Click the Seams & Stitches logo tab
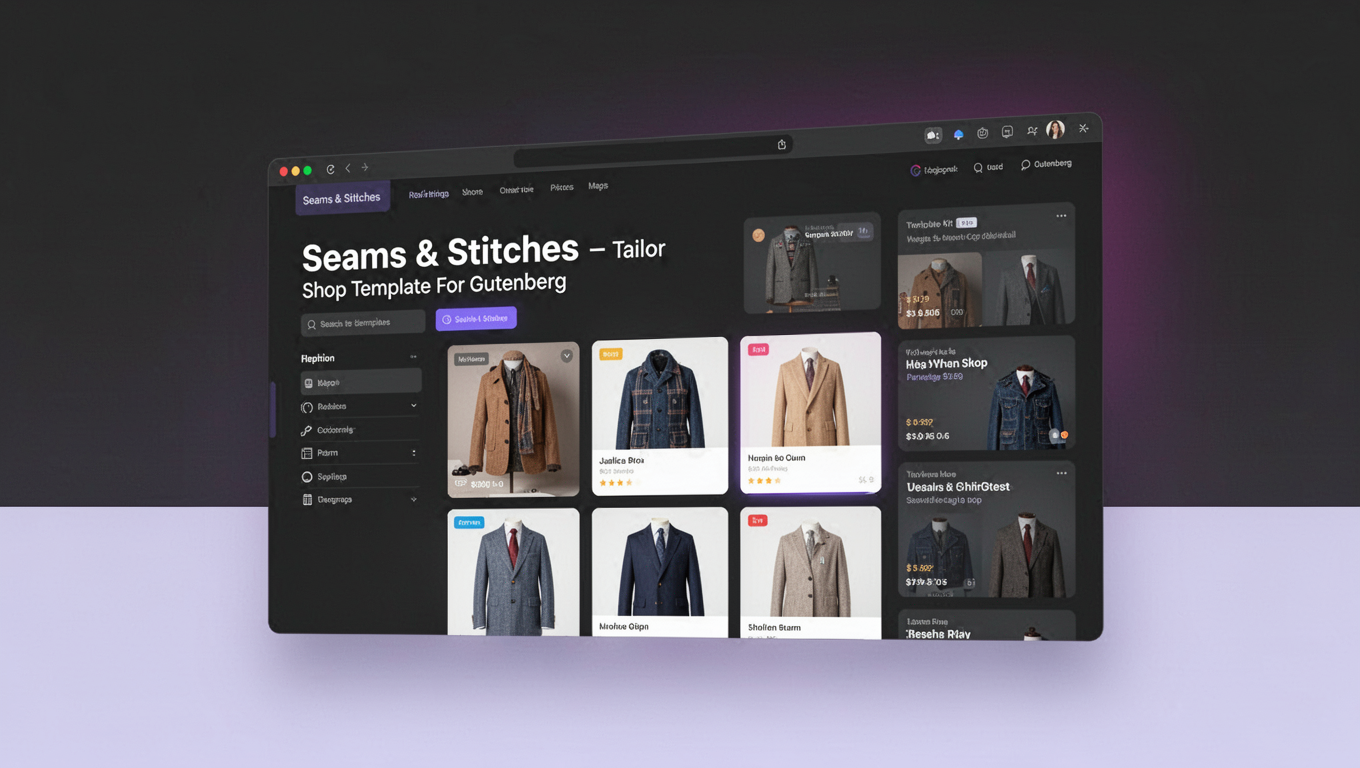This screenshot has height=768, width=1360. pyautogui.click(x=342, y=198)
